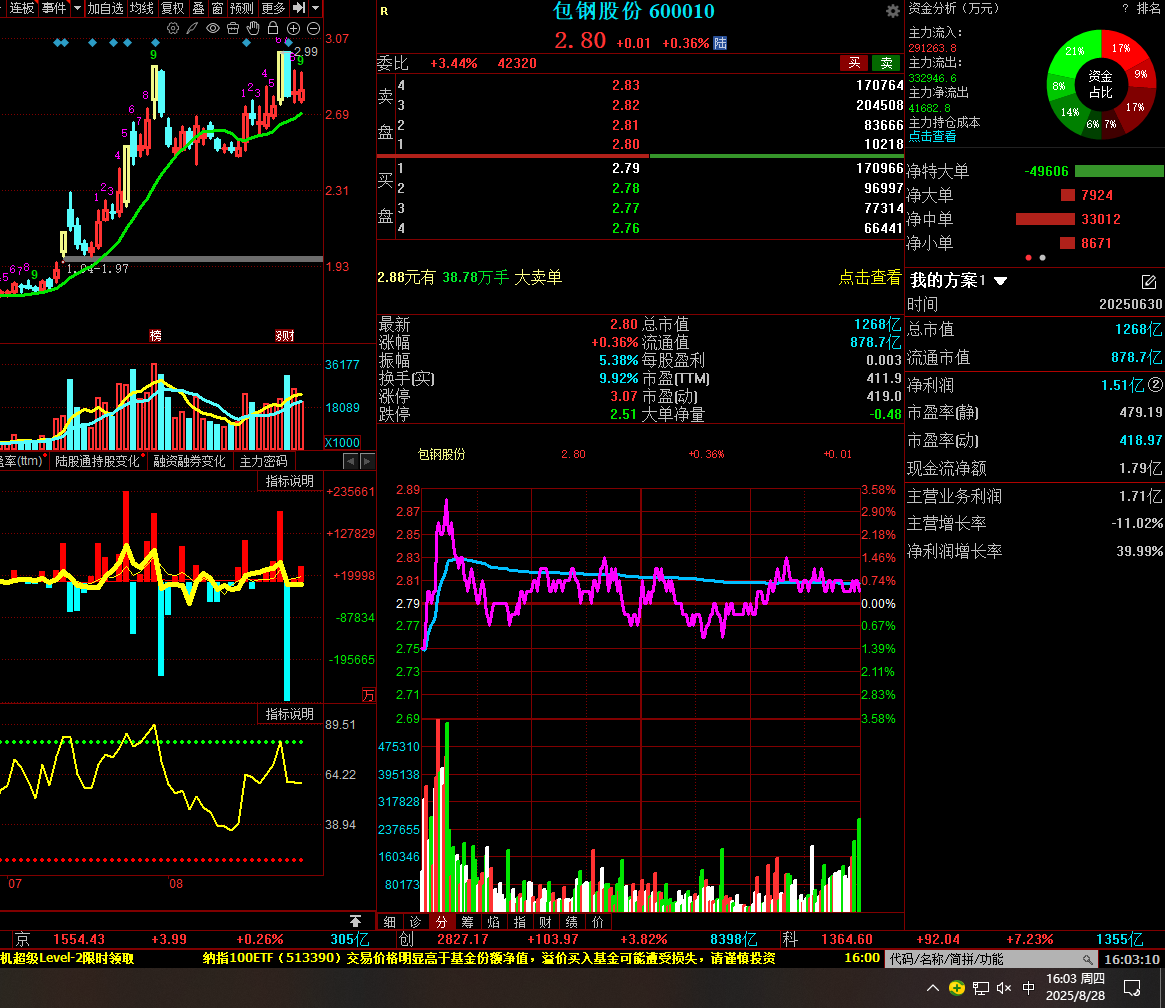Click the red 买 buy button
This screenshot has height=1008, width=1165.
[x=854, y=63]
